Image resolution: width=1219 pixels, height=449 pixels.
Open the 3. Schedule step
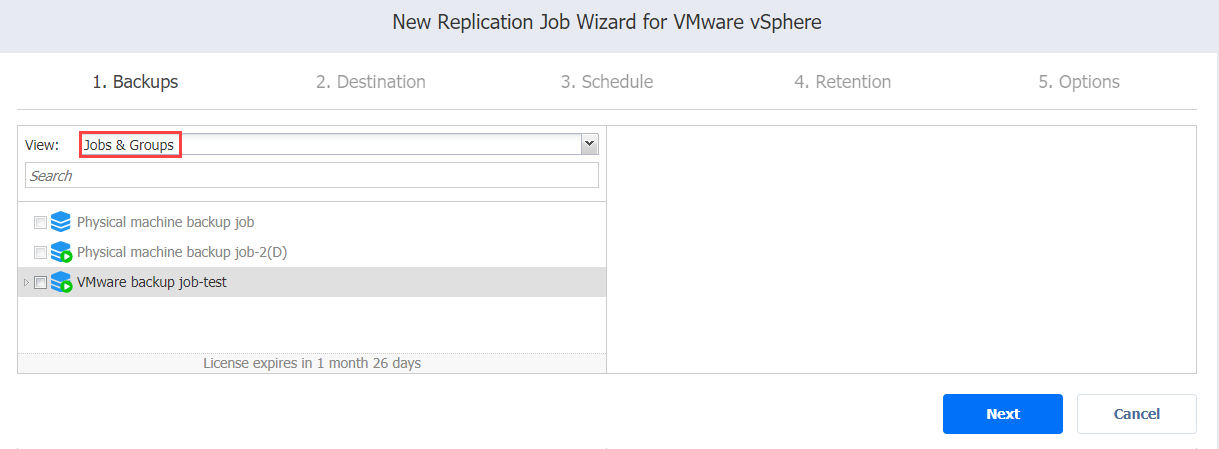(607, 82)
